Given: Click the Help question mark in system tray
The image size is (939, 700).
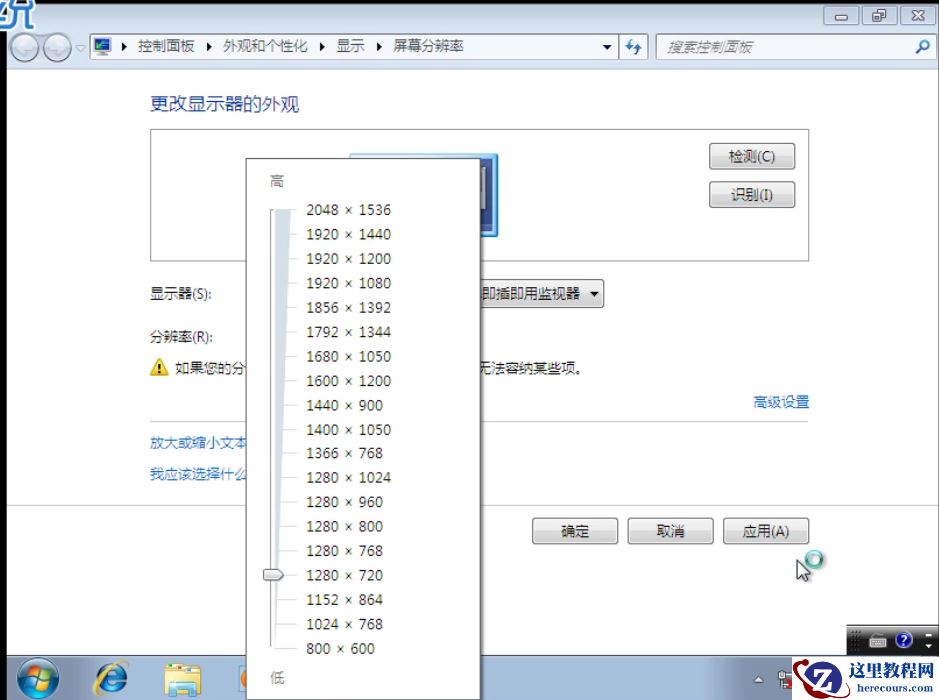Looking at the screenshot, I should coord(903,641).
